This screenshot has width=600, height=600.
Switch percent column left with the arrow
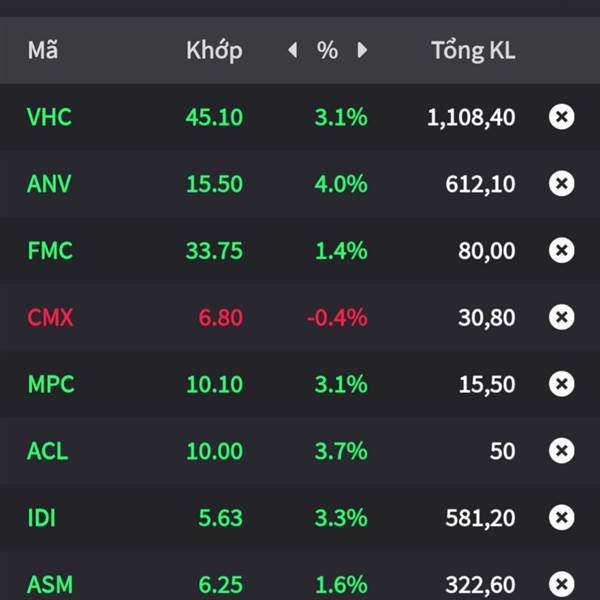[293, 50]
